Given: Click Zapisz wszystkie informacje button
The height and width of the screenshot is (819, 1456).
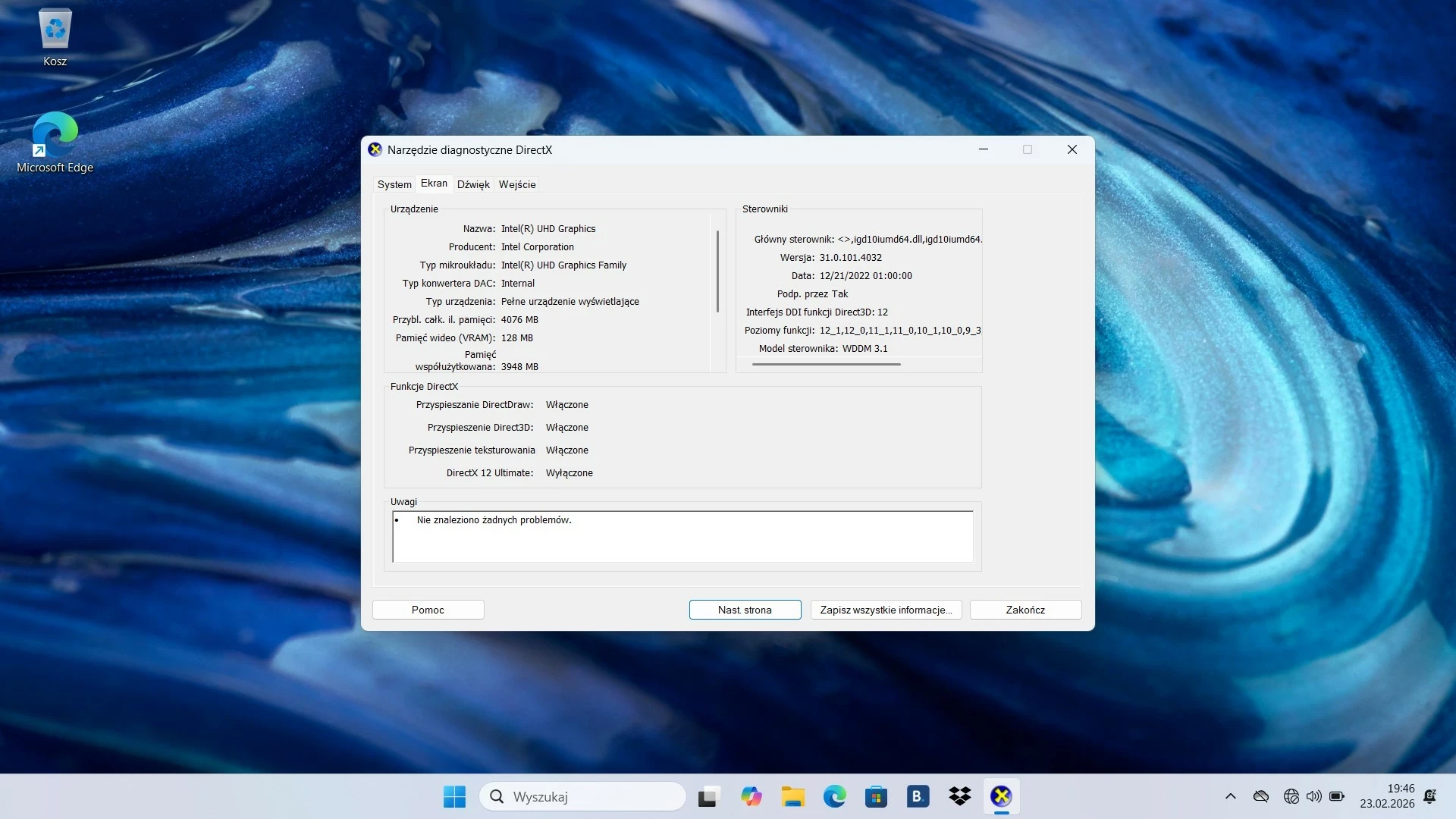Looking at the screenshot, I should point(886,609).
